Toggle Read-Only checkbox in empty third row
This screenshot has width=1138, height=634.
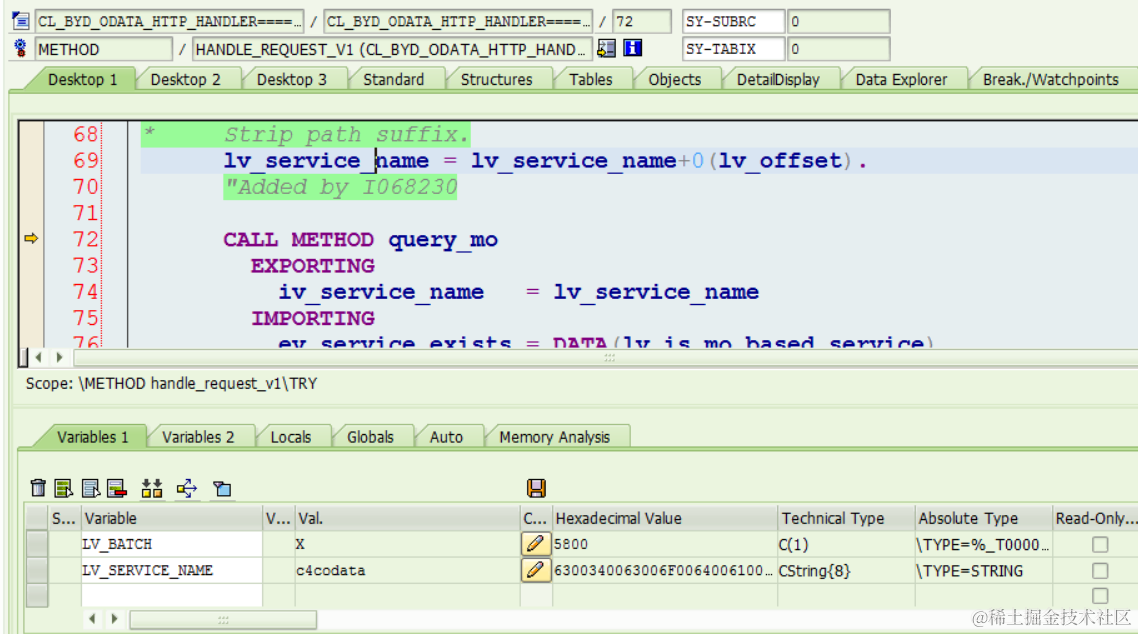(x=1100, y=596)
